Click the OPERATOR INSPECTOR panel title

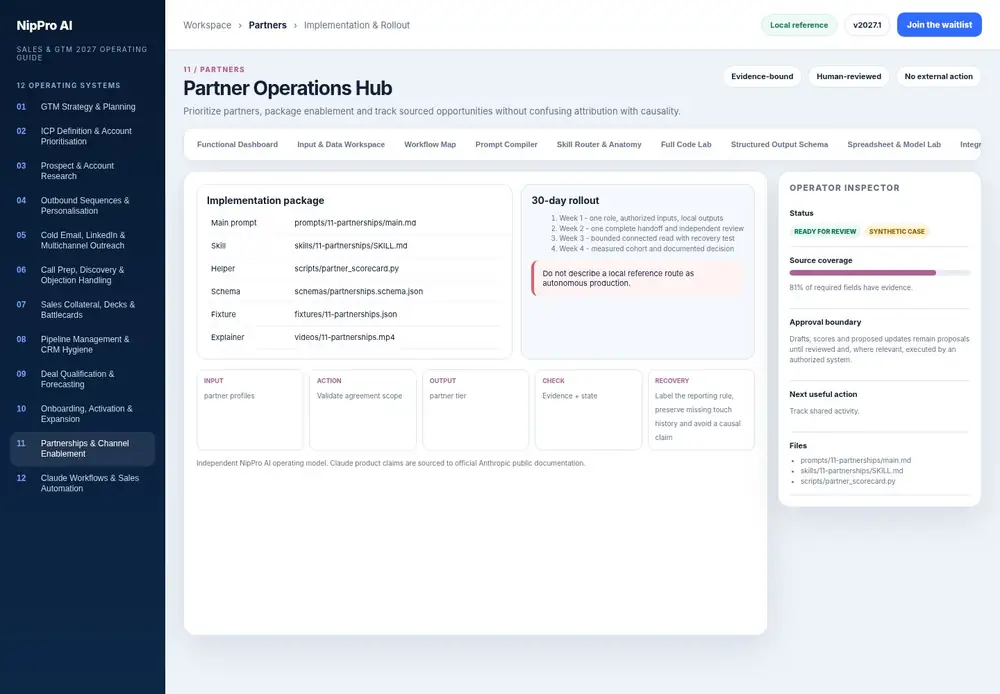click(844, 188)
